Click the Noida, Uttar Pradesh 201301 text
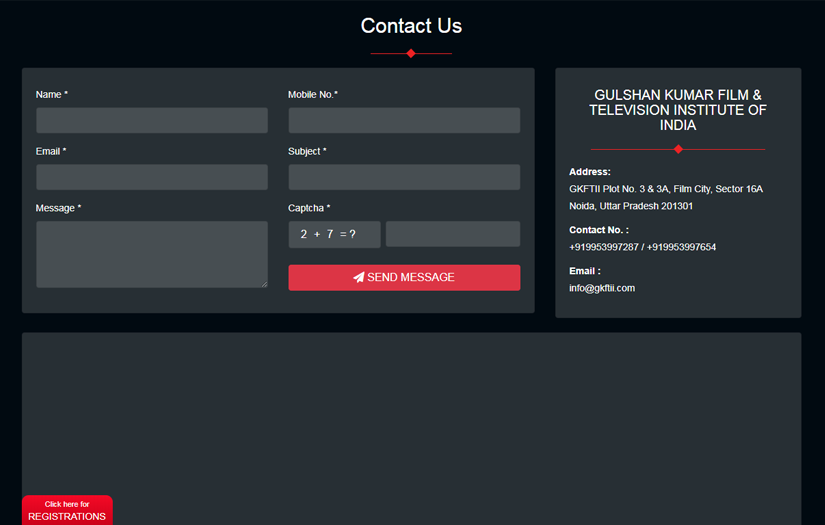 click(x=631, y=206)
